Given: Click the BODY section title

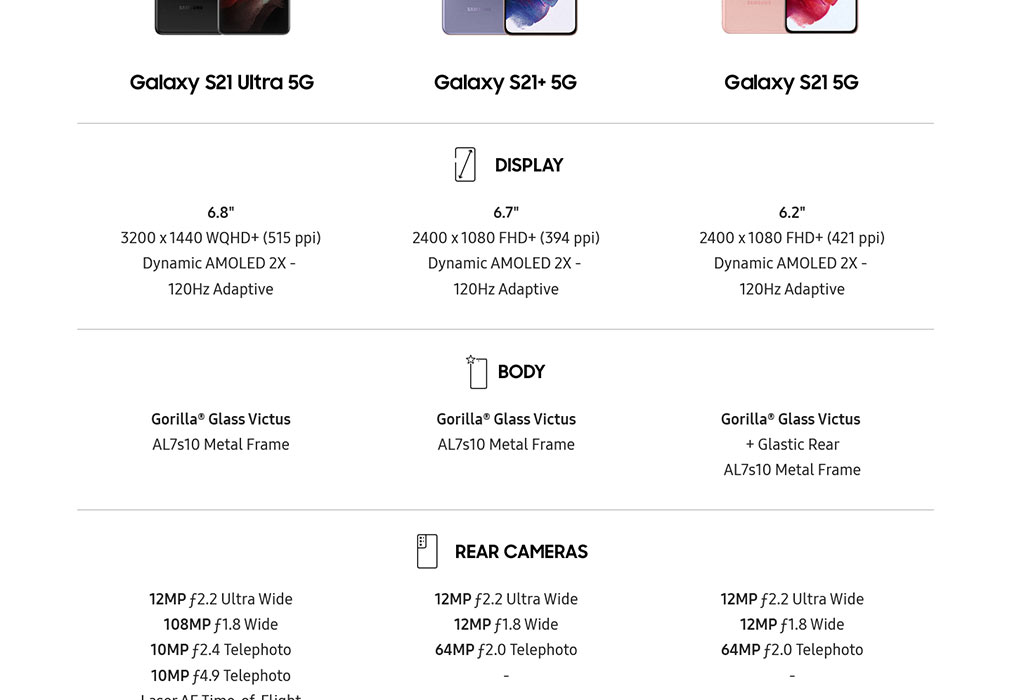Looking at the screenshot, I should point(521,372).
